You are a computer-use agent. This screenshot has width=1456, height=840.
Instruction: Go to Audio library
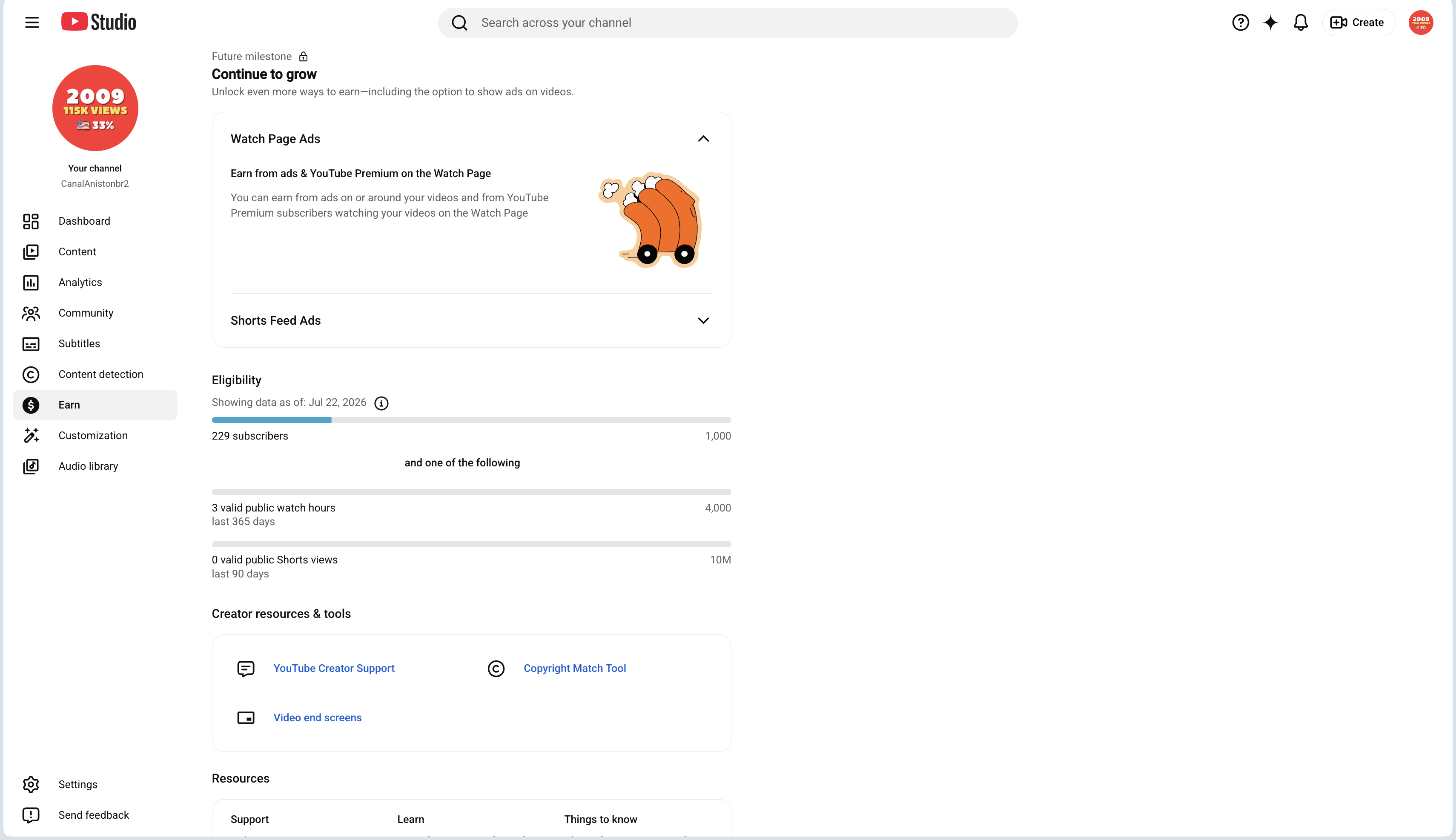click(88, 466)
